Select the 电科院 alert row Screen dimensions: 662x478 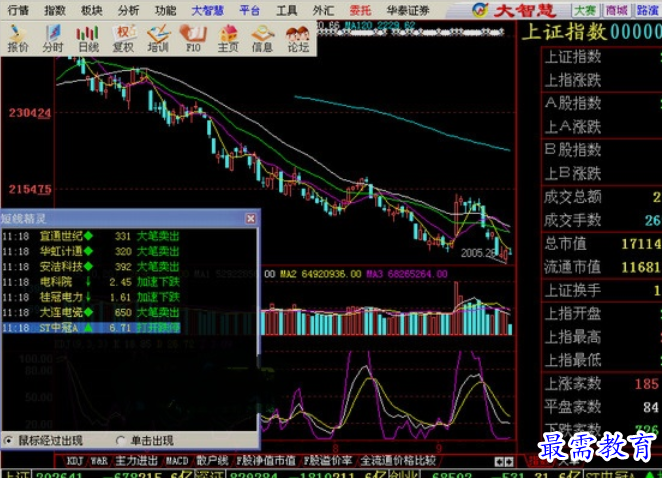[91, 282]
